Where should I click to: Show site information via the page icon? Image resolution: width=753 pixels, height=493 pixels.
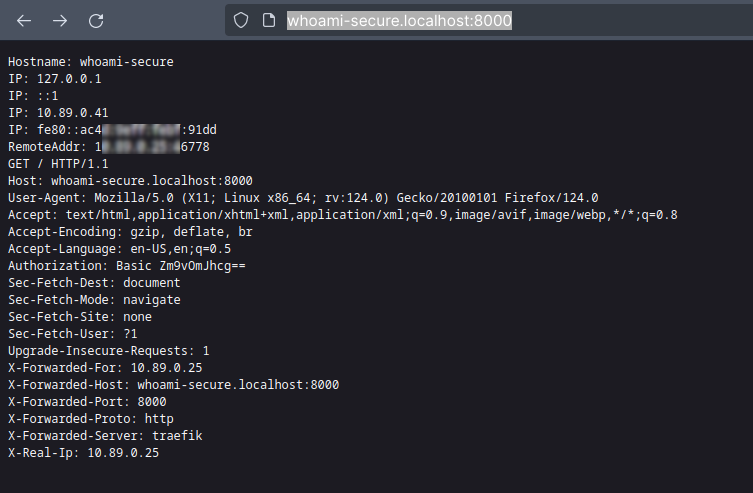tap(268, 20)
